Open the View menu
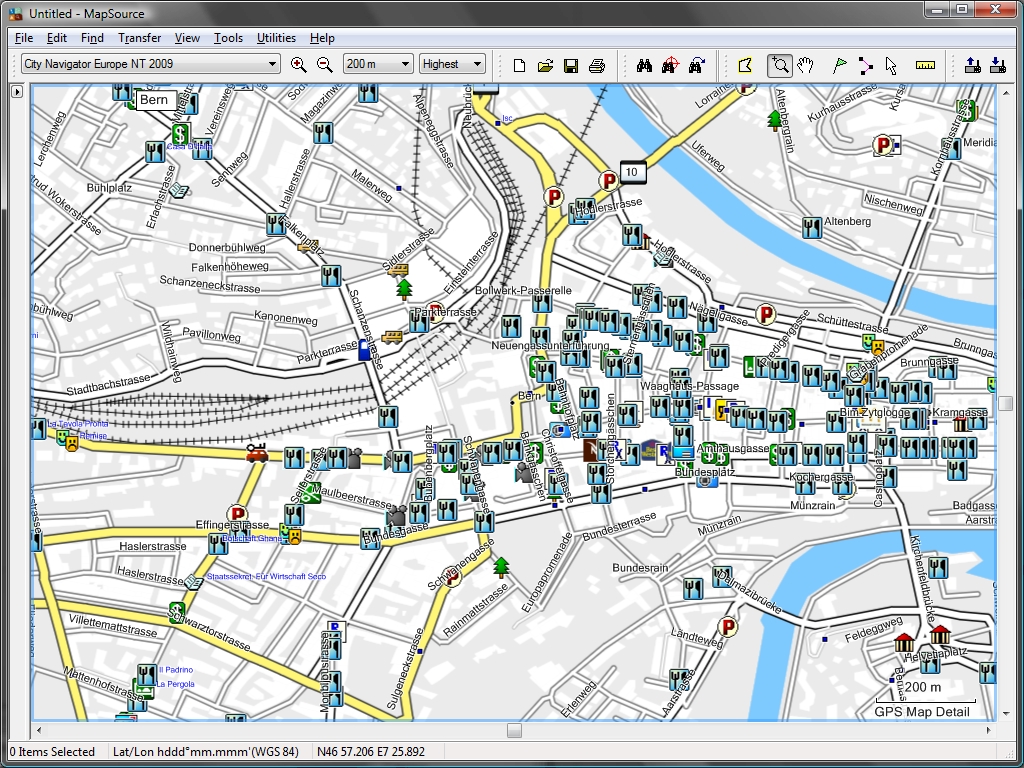The width and height of the screenshot is (1024, 768). click(187, 38)
